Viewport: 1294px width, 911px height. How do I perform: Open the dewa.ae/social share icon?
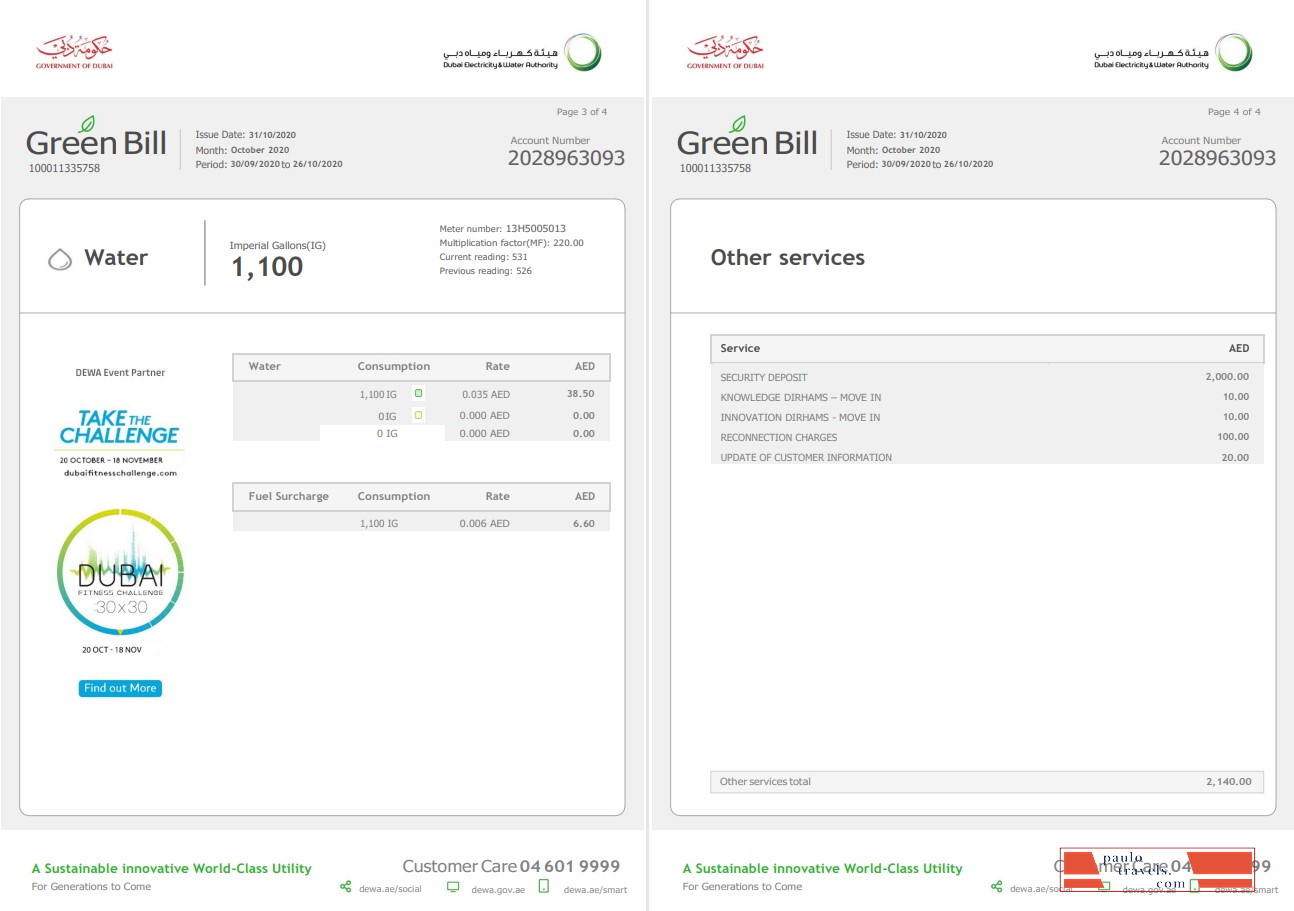345,887
